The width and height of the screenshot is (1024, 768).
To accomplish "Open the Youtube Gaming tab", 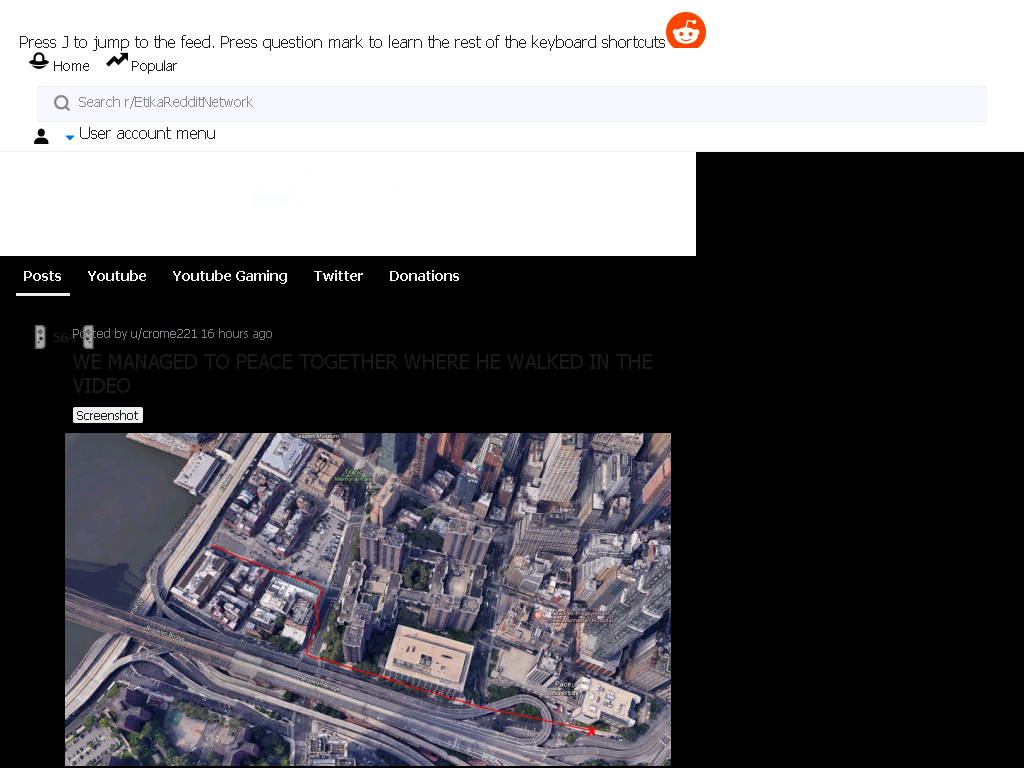I will (230, 276).
